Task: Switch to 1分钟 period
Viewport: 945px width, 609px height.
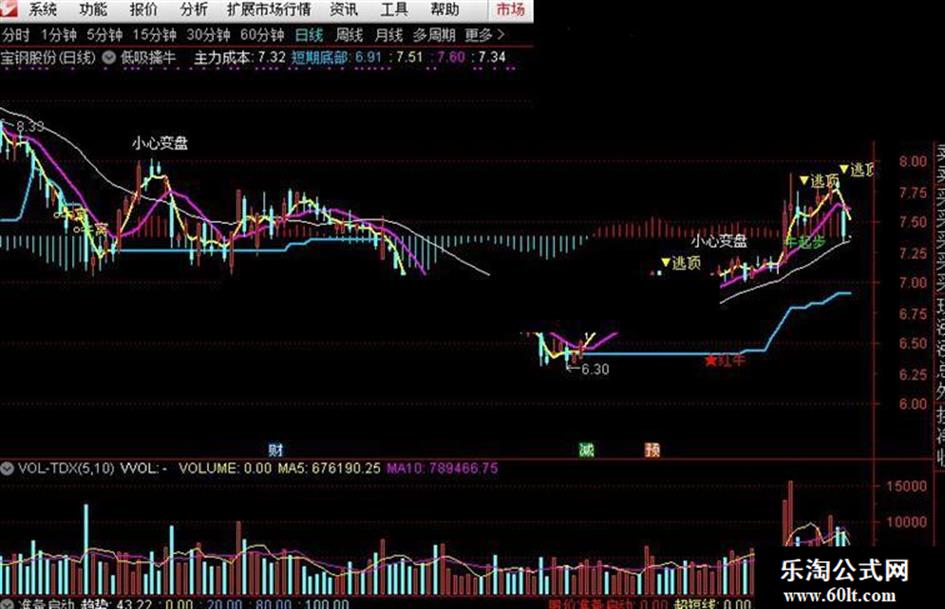Action: 58,35
